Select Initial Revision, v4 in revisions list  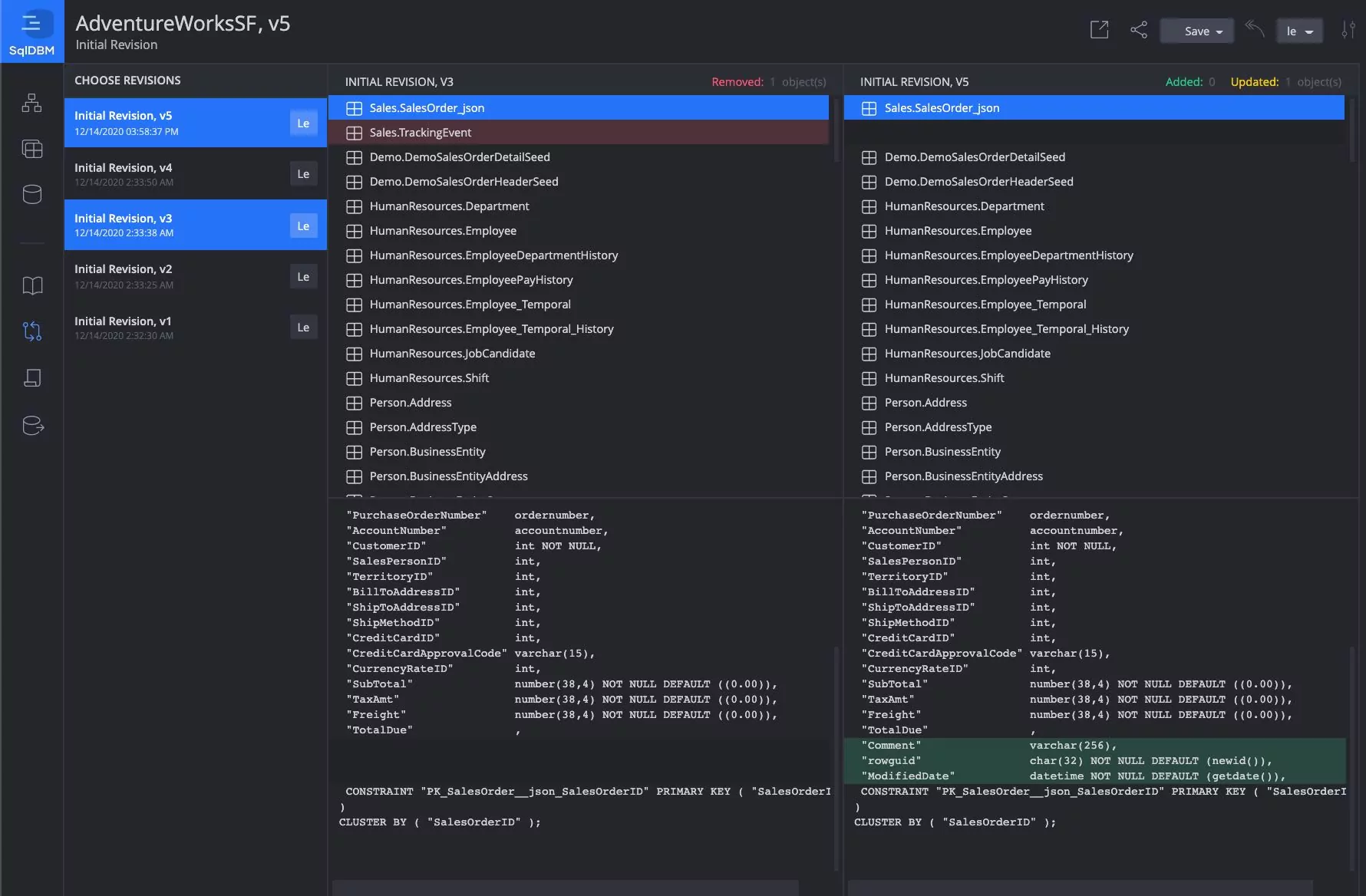[177, 174]
